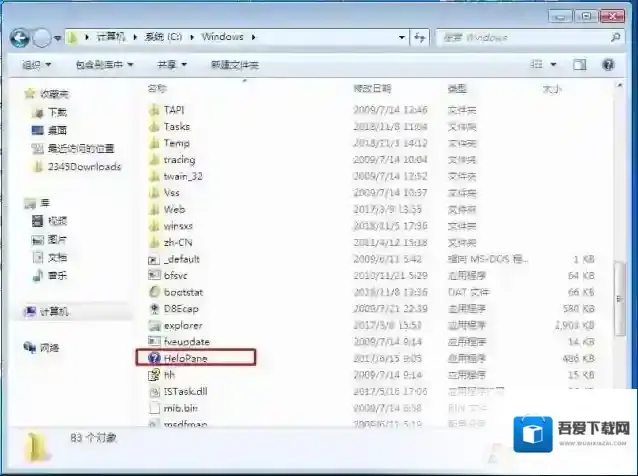Screen dimensions: 638x476
Task: Click the bootstat file icon
Action: 154,292
